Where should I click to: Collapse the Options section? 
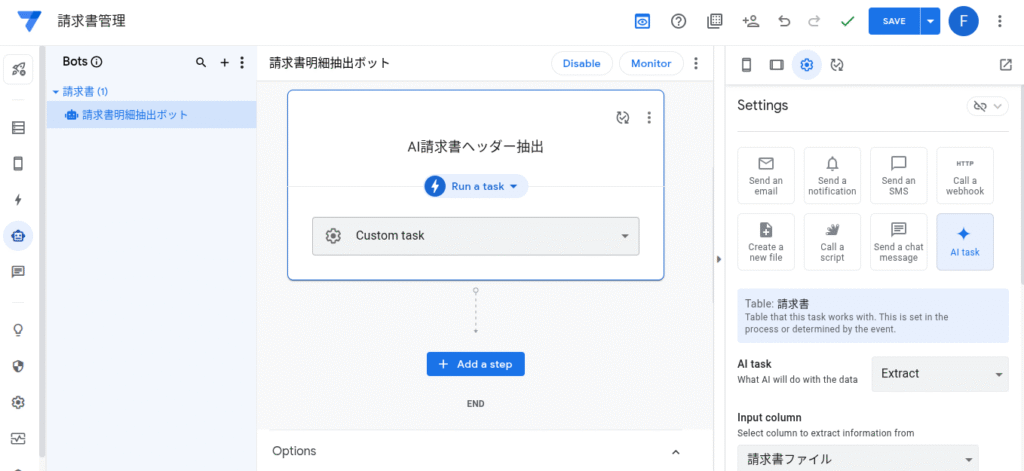click(676, 452)
